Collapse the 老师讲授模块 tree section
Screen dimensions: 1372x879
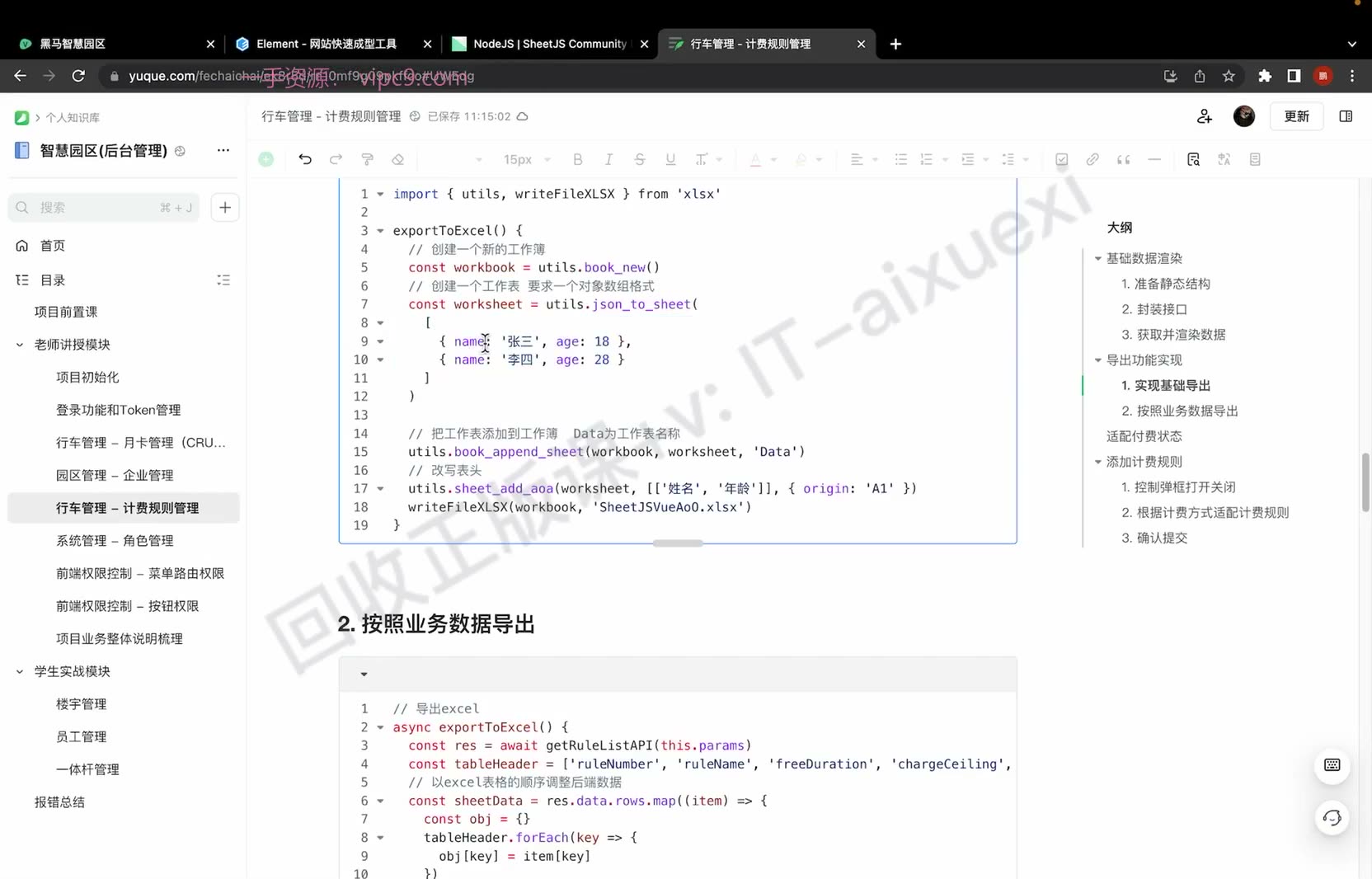(x=20, y=345)
